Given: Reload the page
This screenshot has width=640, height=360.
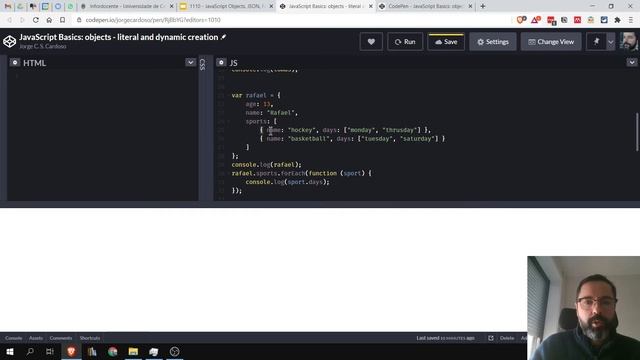Looking at the screenshot, I should pos(36,20).
